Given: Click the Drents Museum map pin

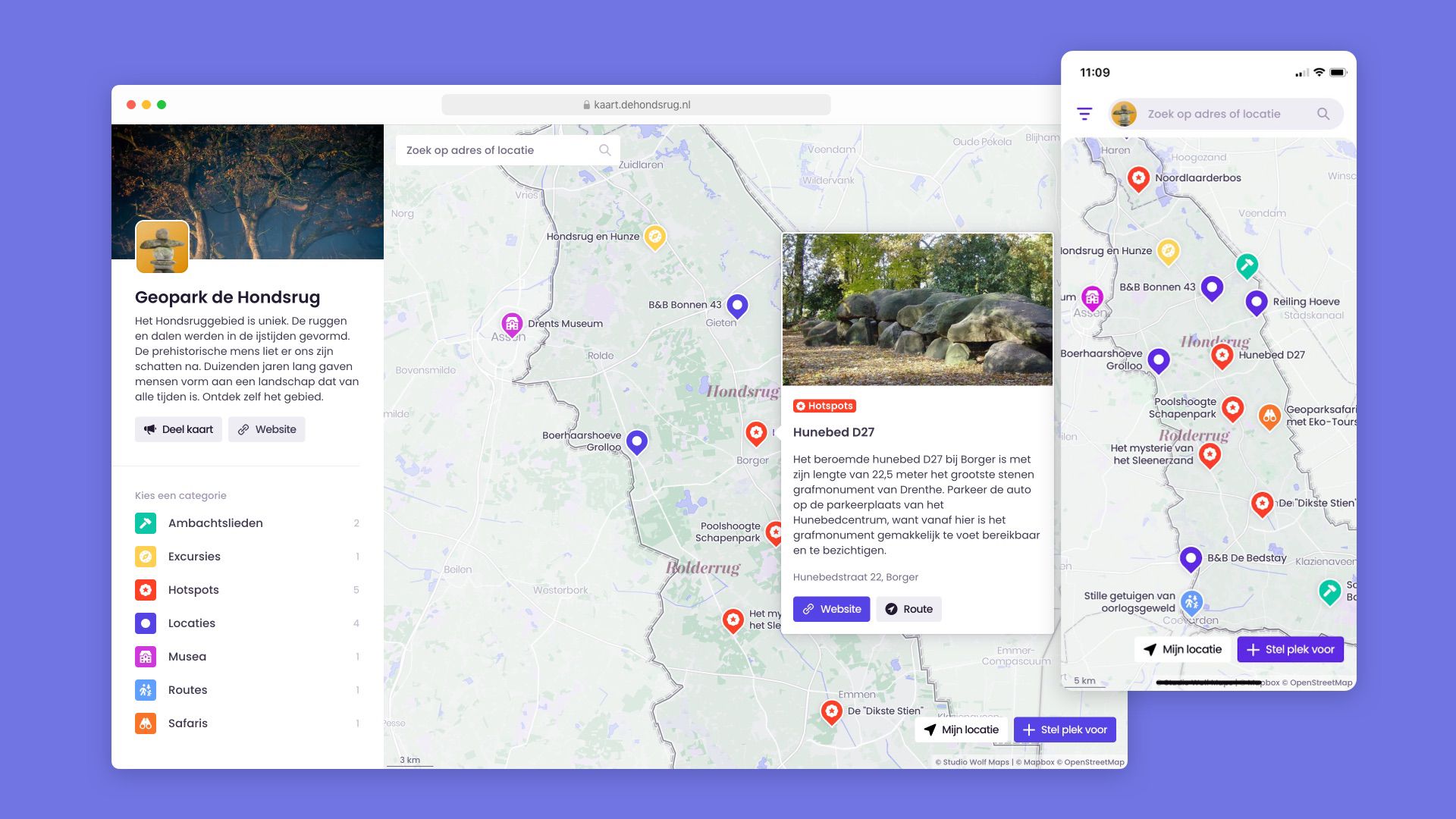Looking at the screenshot, I should click(x=512, y=325).
